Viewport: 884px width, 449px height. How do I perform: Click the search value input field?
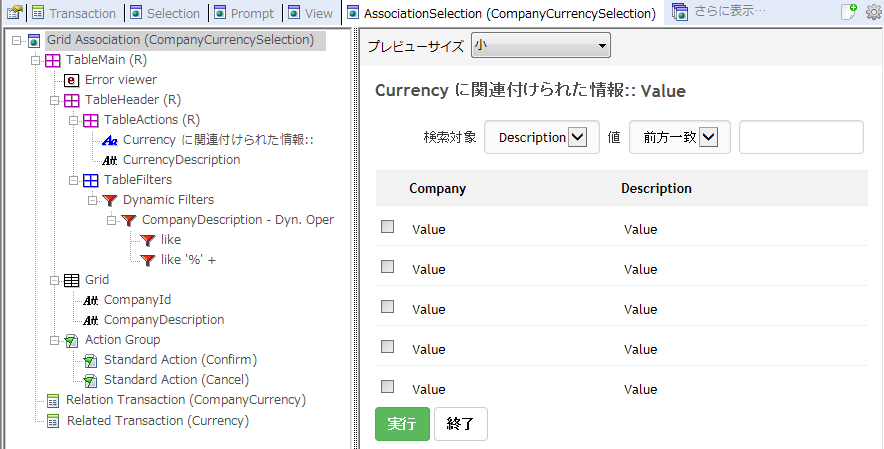point(801,138)
